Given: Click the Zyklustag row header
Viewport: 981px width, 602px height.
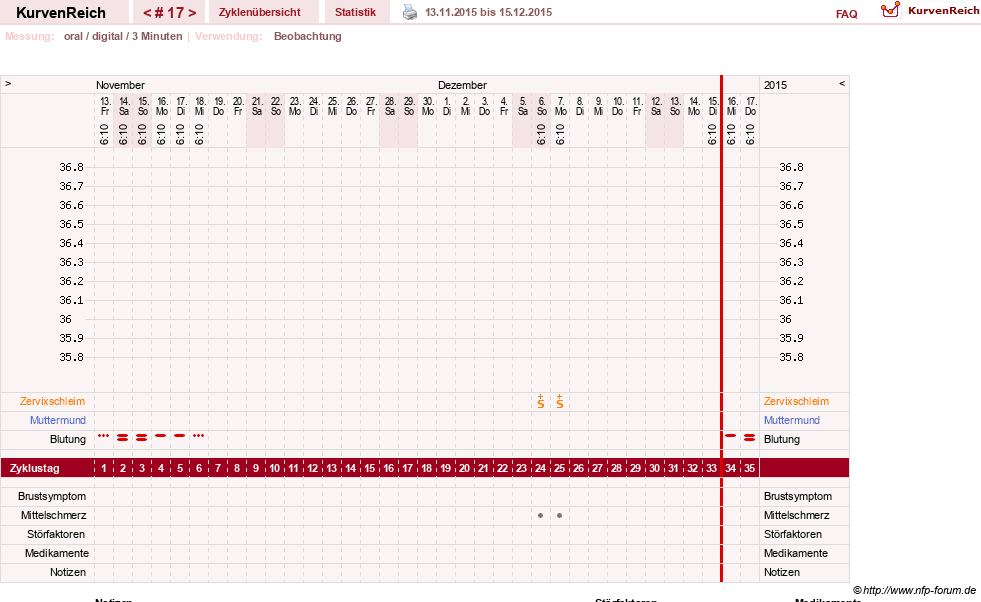Looking at the screenshot, I should tap(35, 468).
